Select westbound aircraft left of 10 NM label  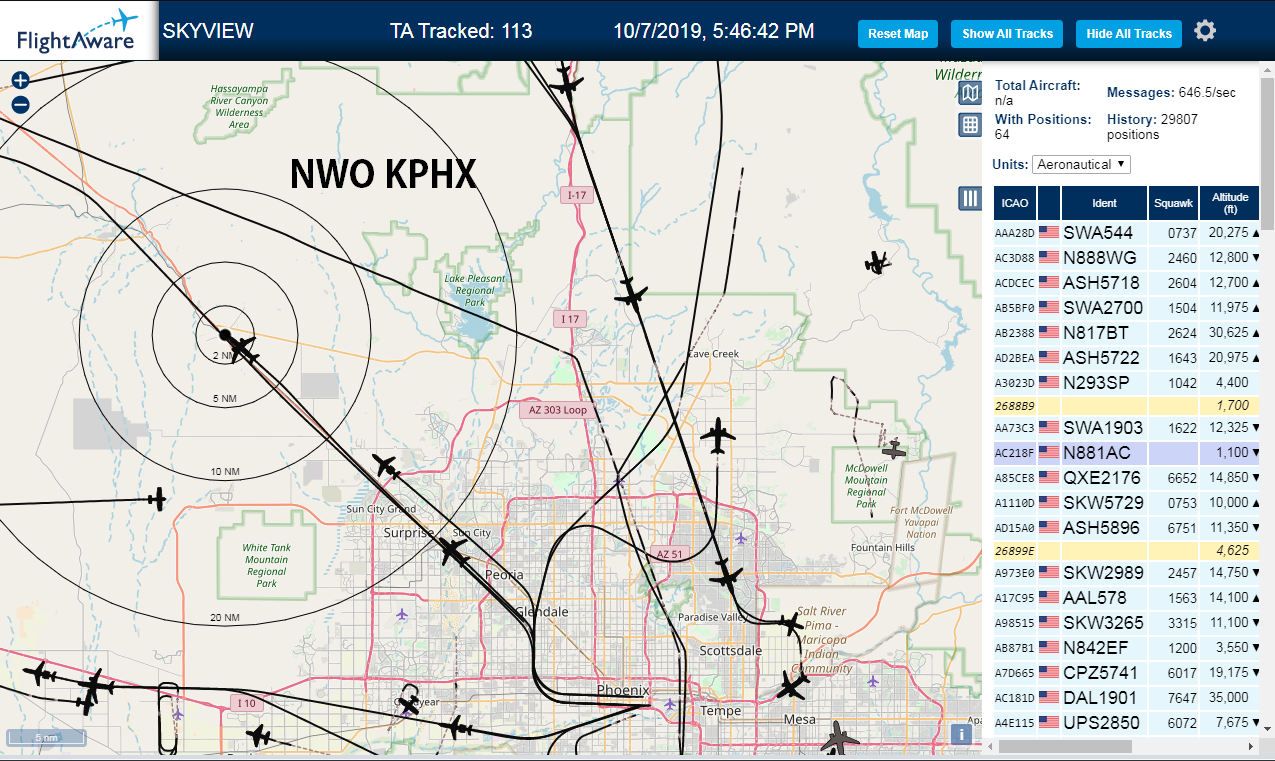pyautogui.click(x=157, y=499)
